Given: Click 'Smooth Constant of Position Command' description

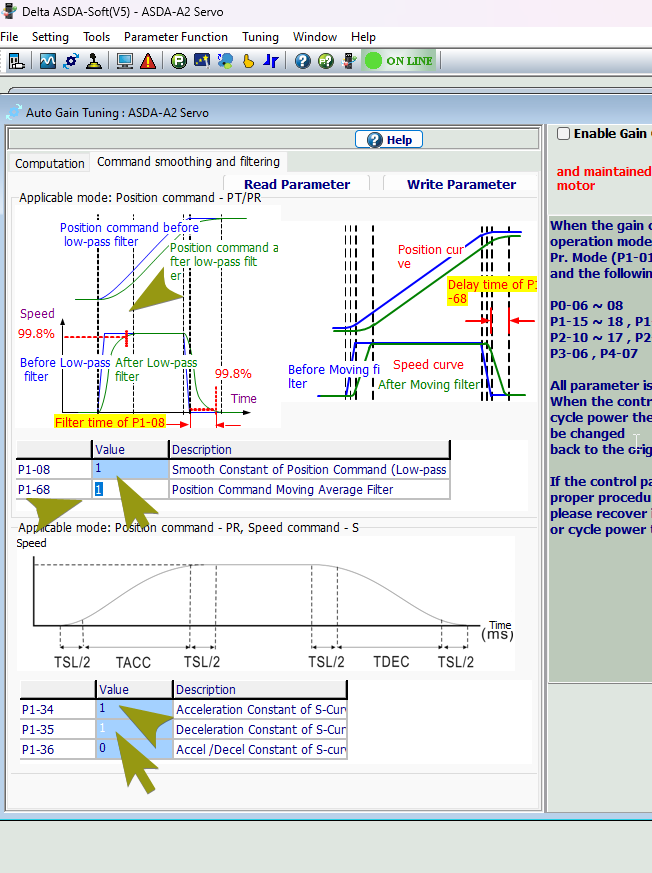Looking at the screenshot, I should pyautogui.click(x=309, y=469).
